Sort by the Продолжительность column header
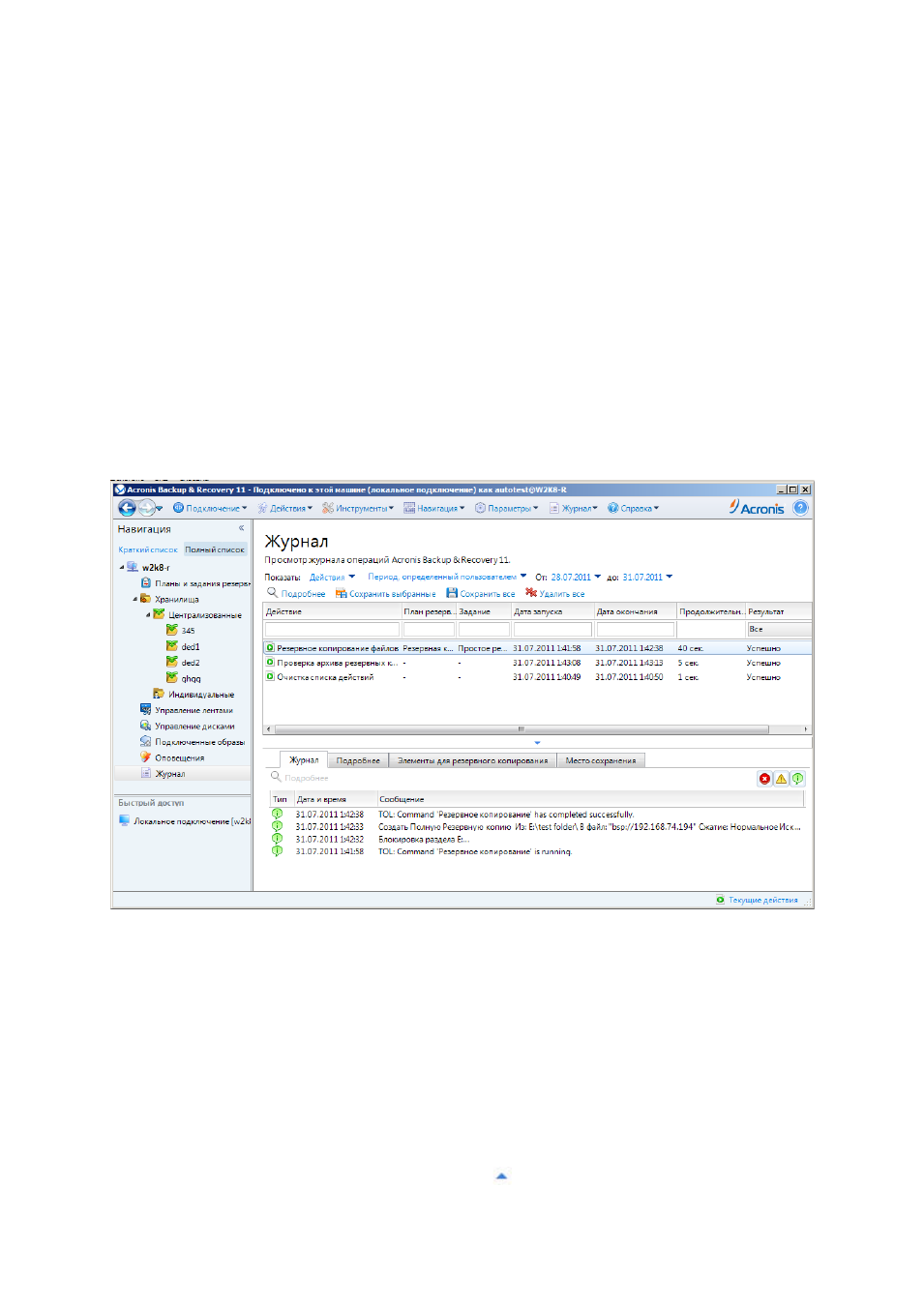This screenshot has height=1306, width=924. [710, 611]
